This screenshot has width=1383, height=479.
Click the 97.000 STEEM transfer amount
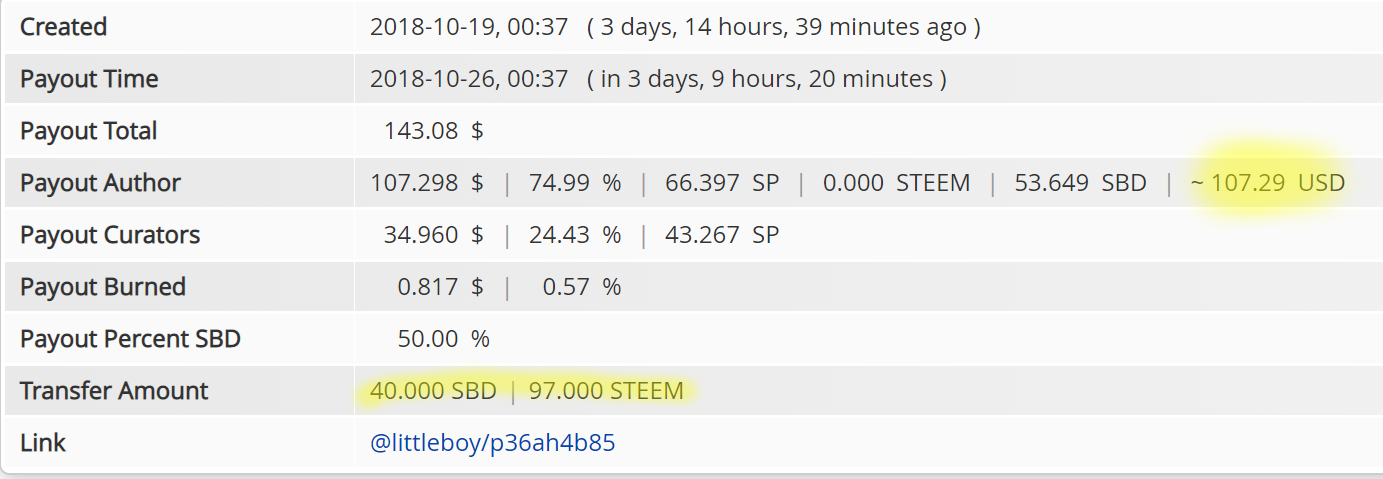point(606,391)
